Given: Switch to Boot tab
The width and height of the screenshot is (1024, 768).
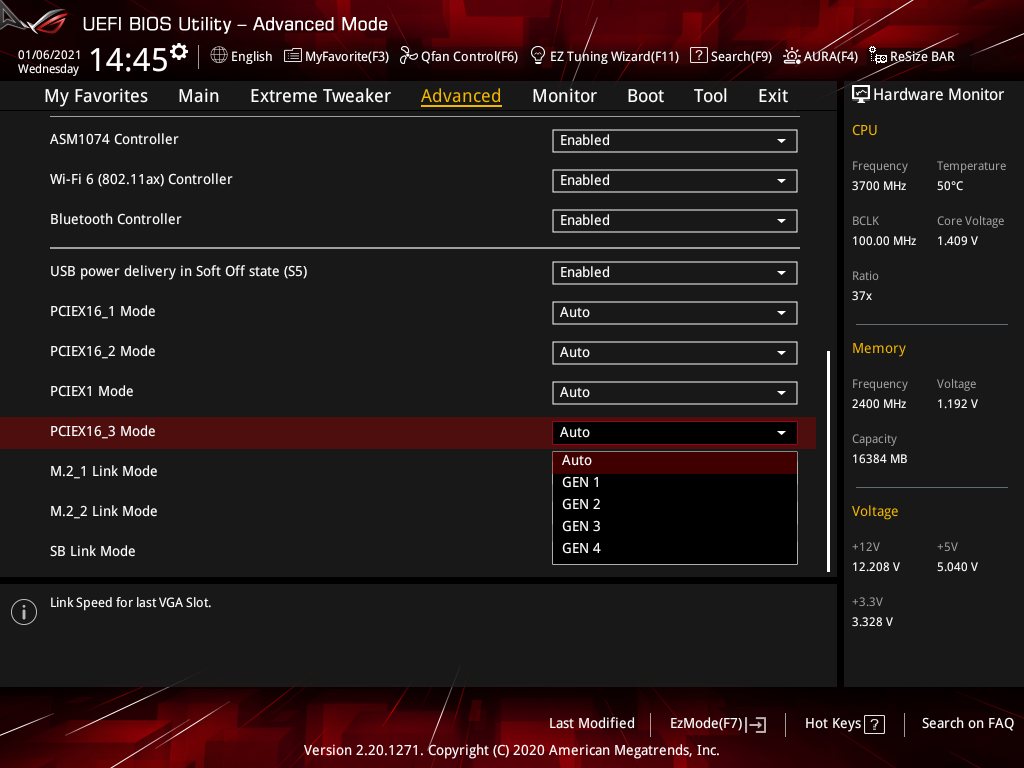Looking at the screenshot, I should (x=645, y=96).
